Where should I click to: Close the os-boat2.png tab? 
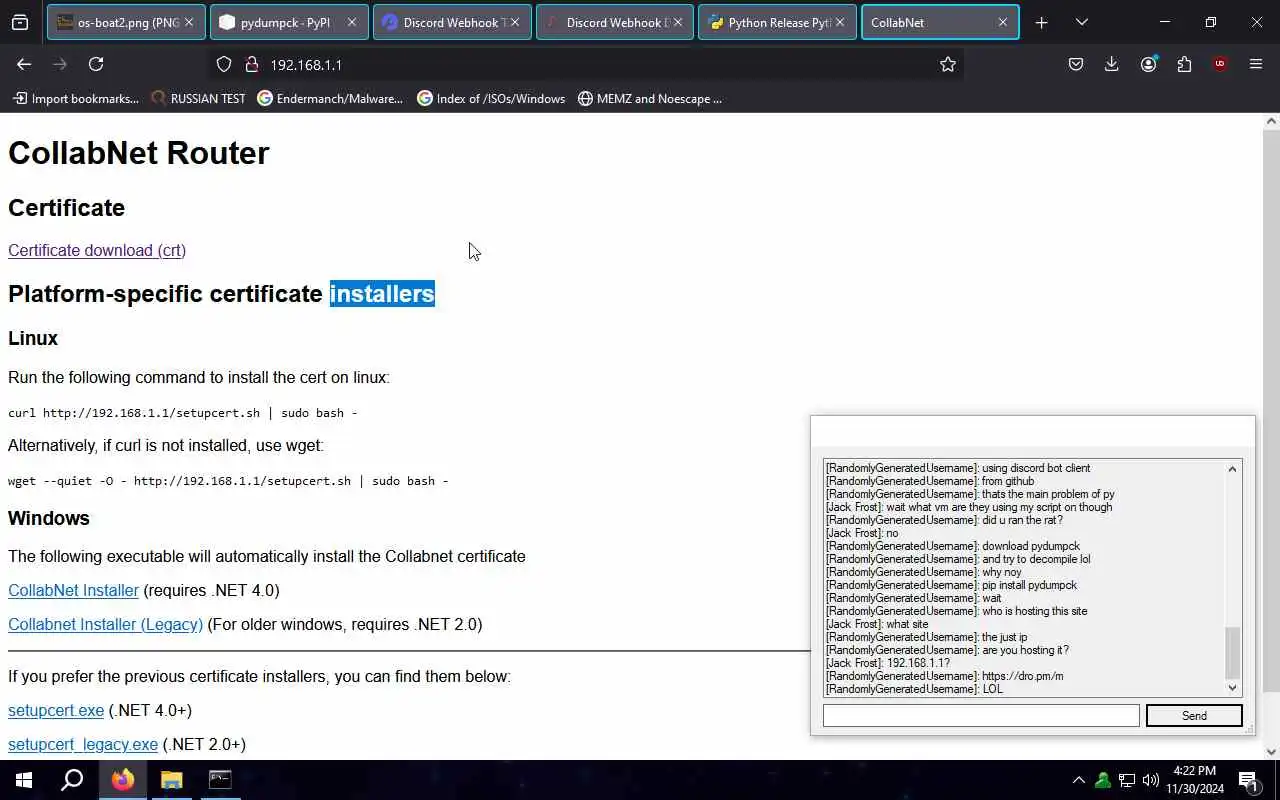(189, 22)
